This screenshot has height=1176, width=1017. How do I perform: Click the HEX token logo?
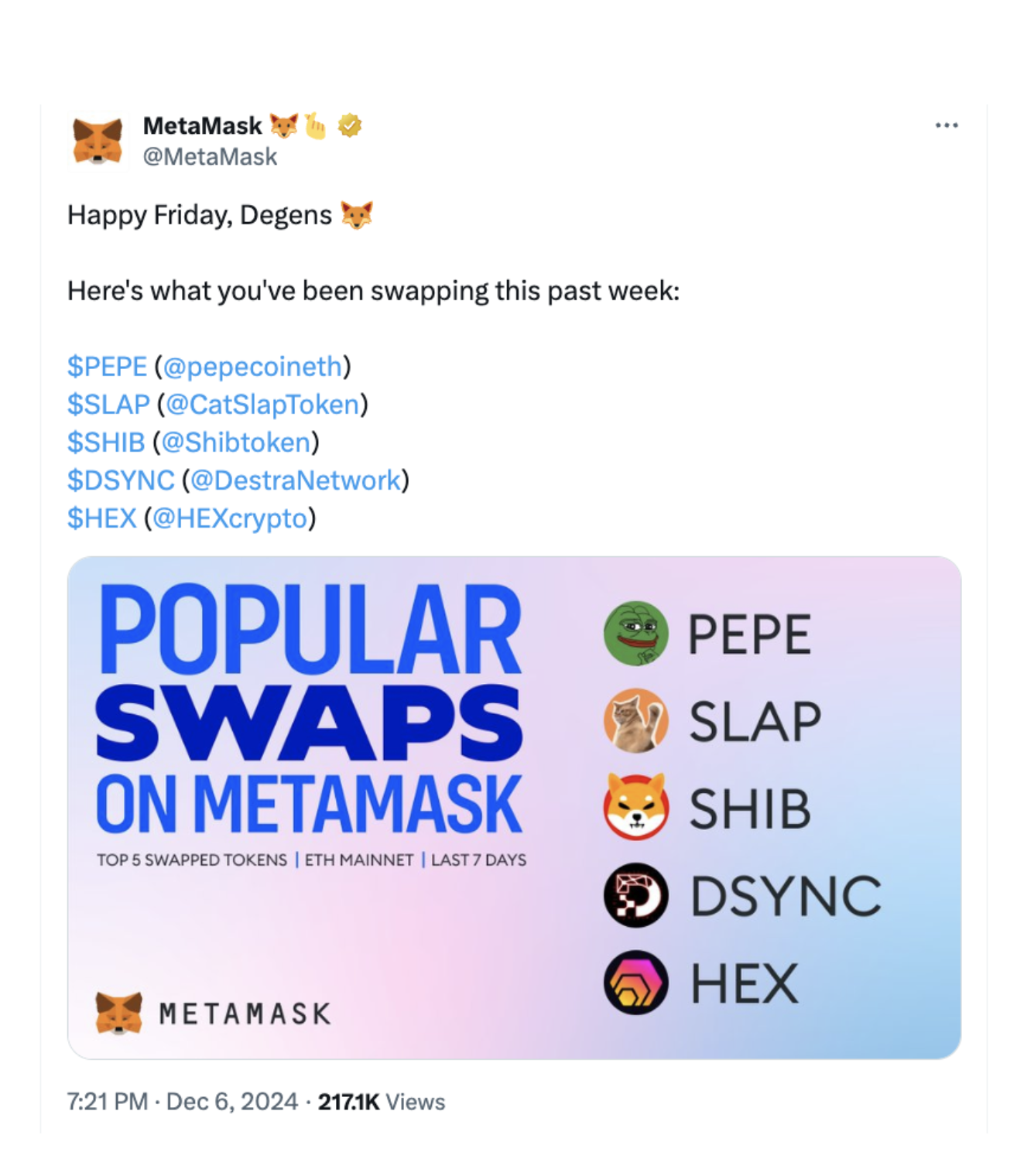636,983
